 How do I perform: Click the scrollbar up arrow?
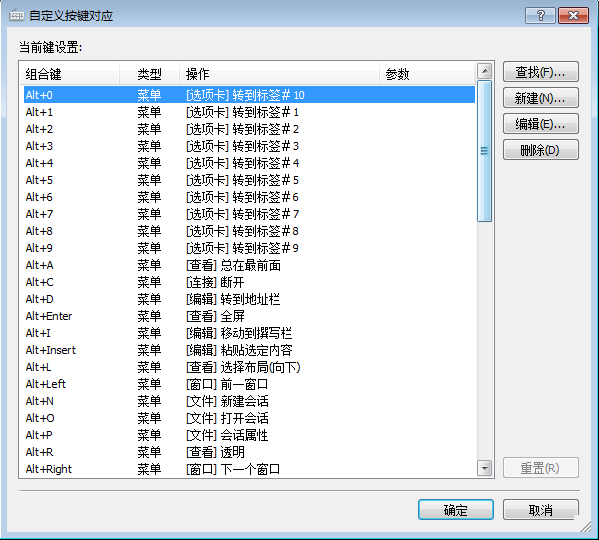[484, 71]
